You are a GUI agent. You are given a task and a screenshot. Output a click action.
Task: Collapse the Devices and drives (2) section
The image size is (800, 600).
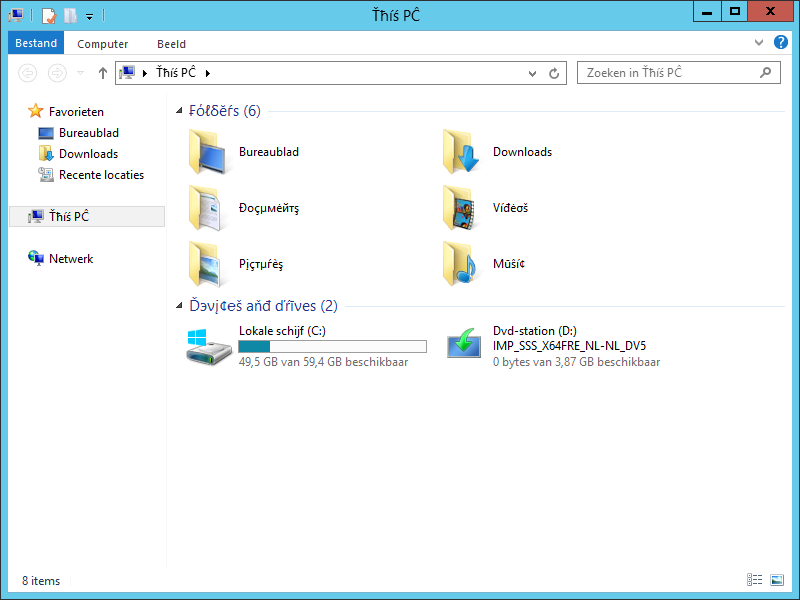click(x=180, y=306)
